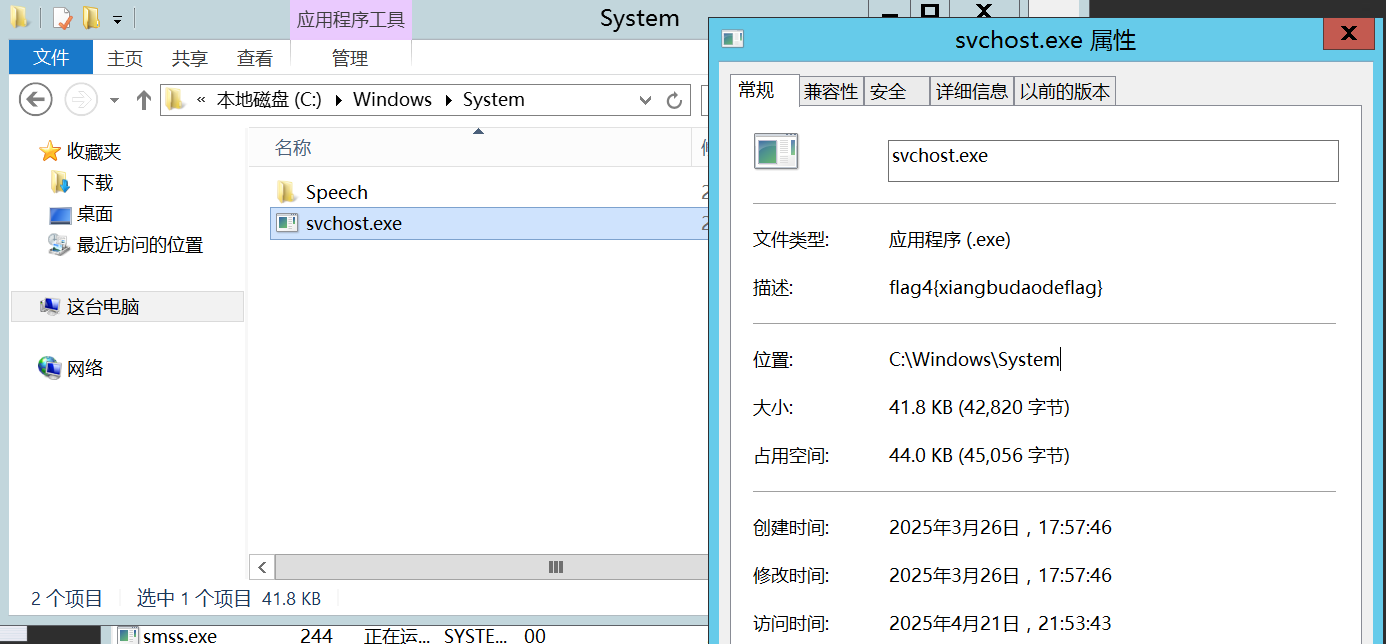
Task: Expand the arrow after 本地磁盘 (C:)
Action: [337, 100]
